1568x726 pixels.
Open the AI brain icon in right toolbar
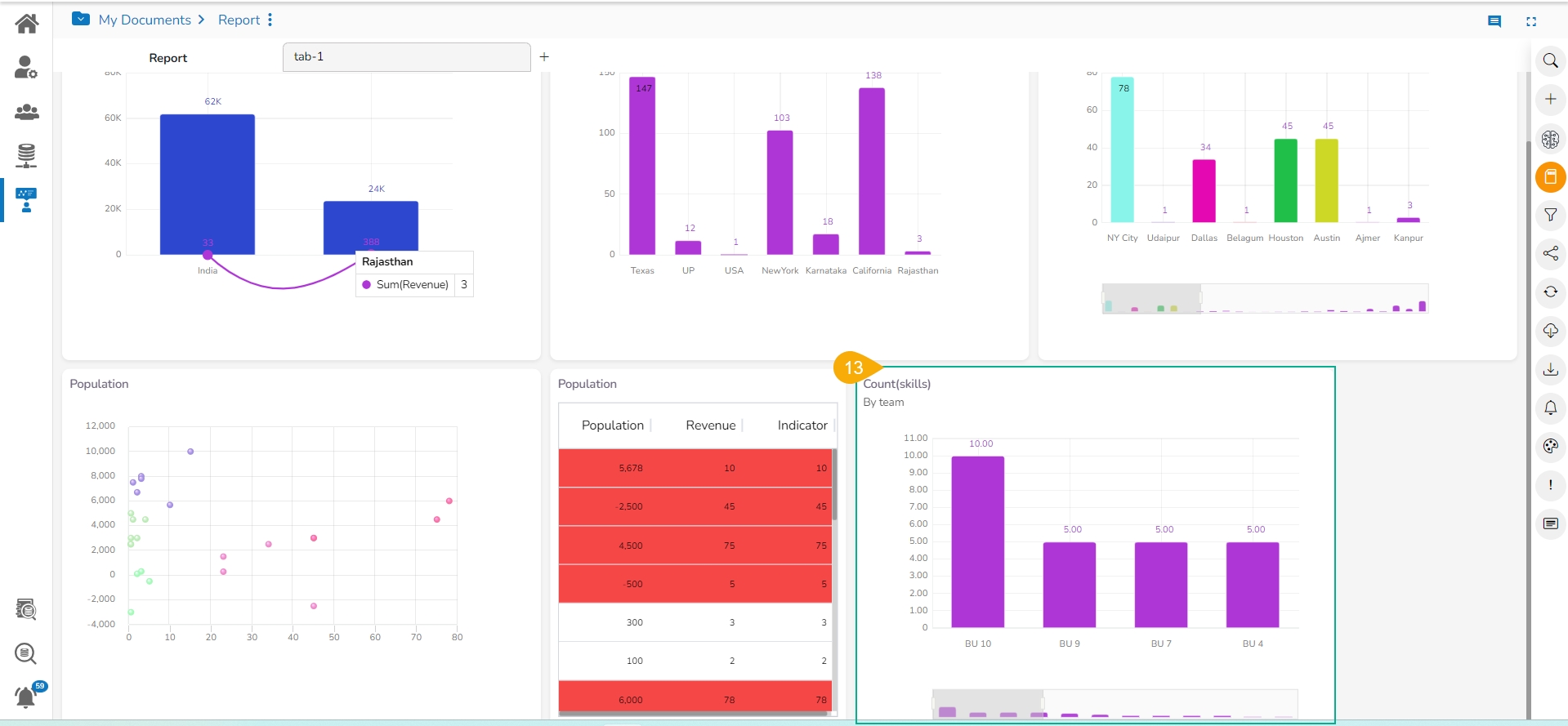point(1550,139)
